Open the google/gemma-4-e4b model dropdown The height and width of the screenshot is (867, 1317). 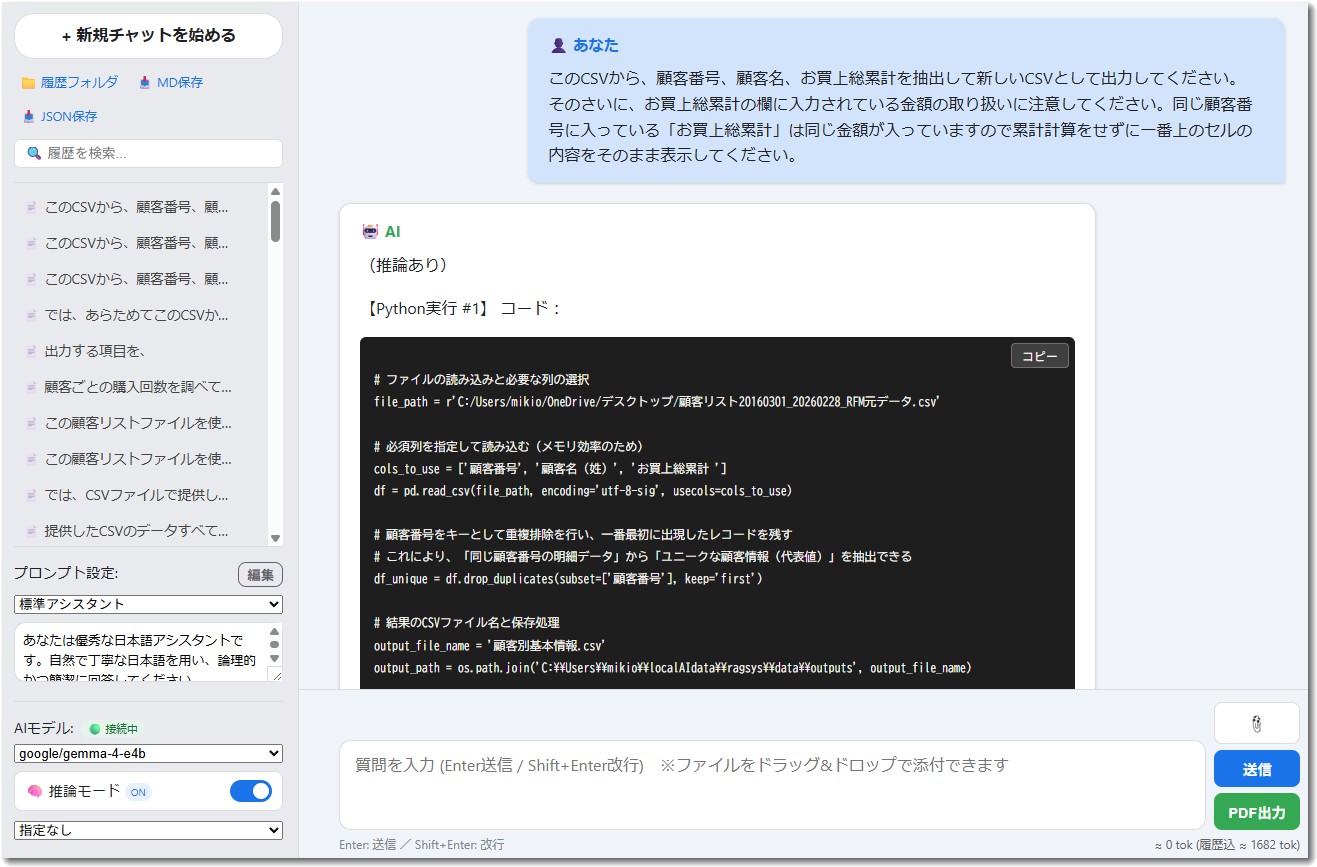point(146,753)
